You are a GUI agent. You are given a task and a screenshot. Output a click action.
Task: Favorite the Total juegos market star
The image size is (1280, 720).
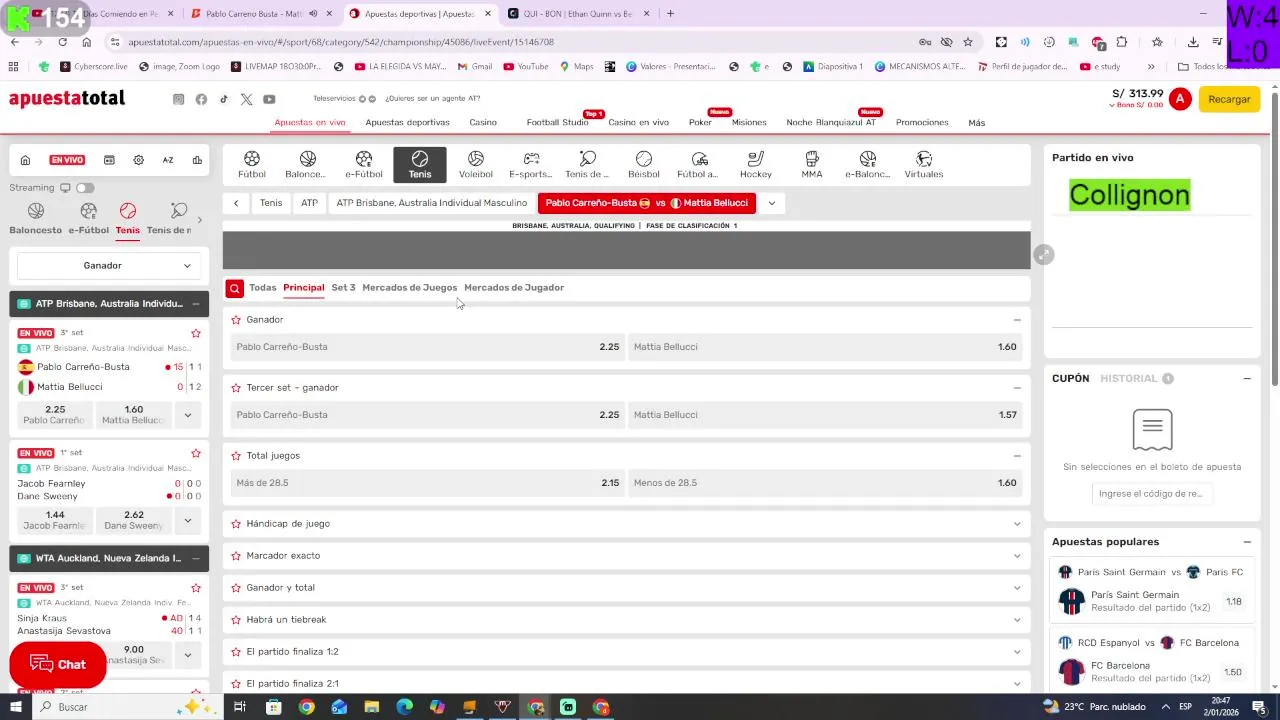tap(236, 455)
